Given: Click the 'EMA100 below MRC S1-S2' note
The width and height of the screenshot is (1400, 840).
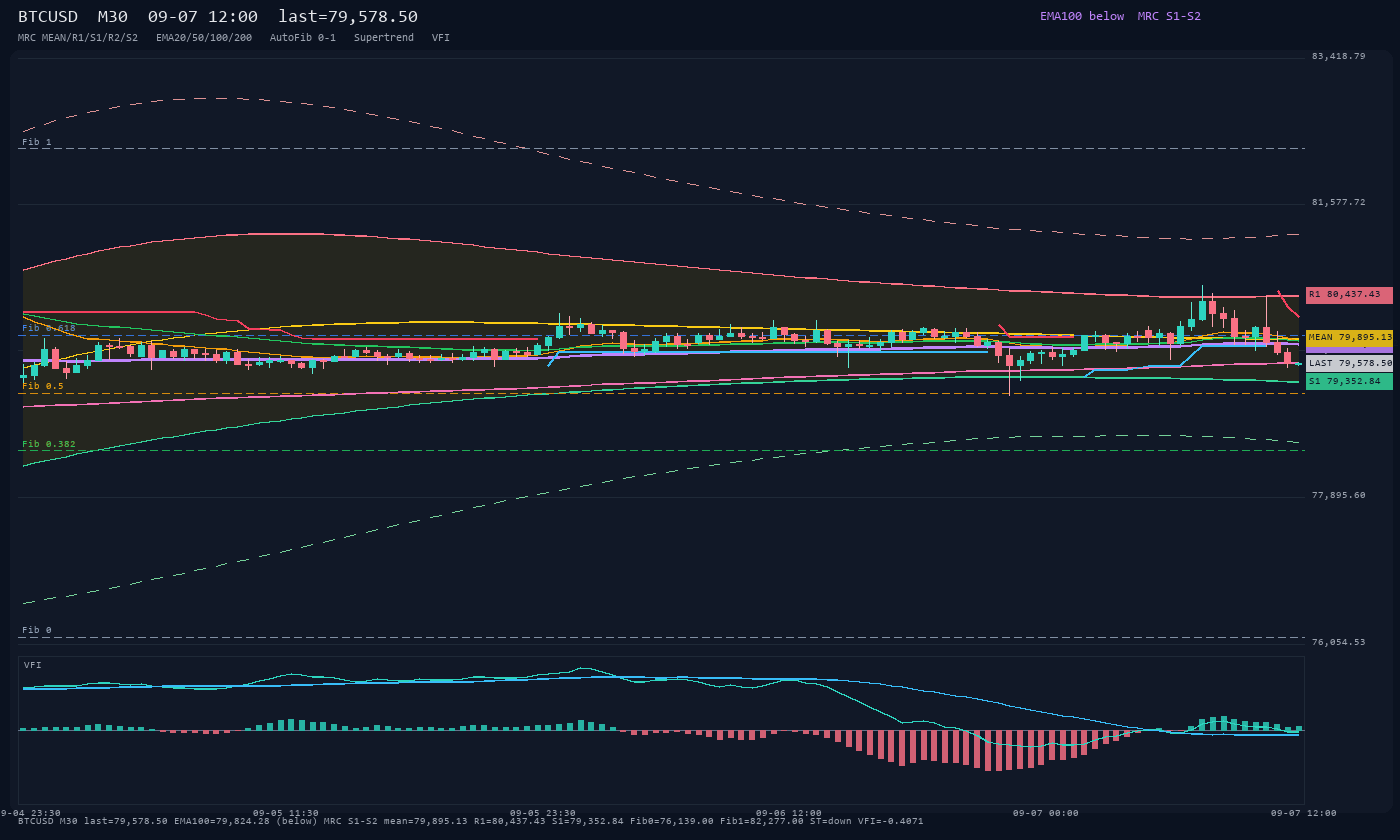Looking at the screenshot, I should coord(1120,16).
